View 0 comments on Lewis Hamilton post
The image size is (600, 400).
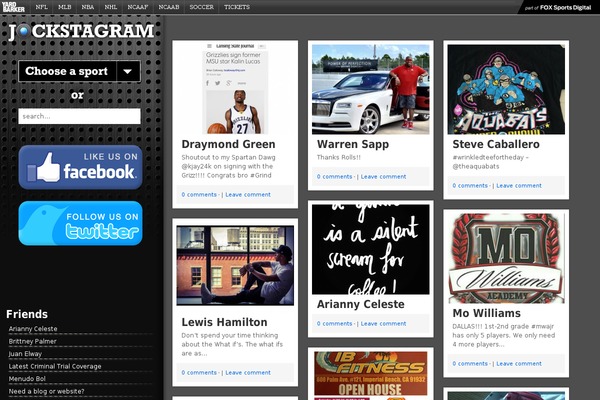pyautogui.click(x=199, y=372)
